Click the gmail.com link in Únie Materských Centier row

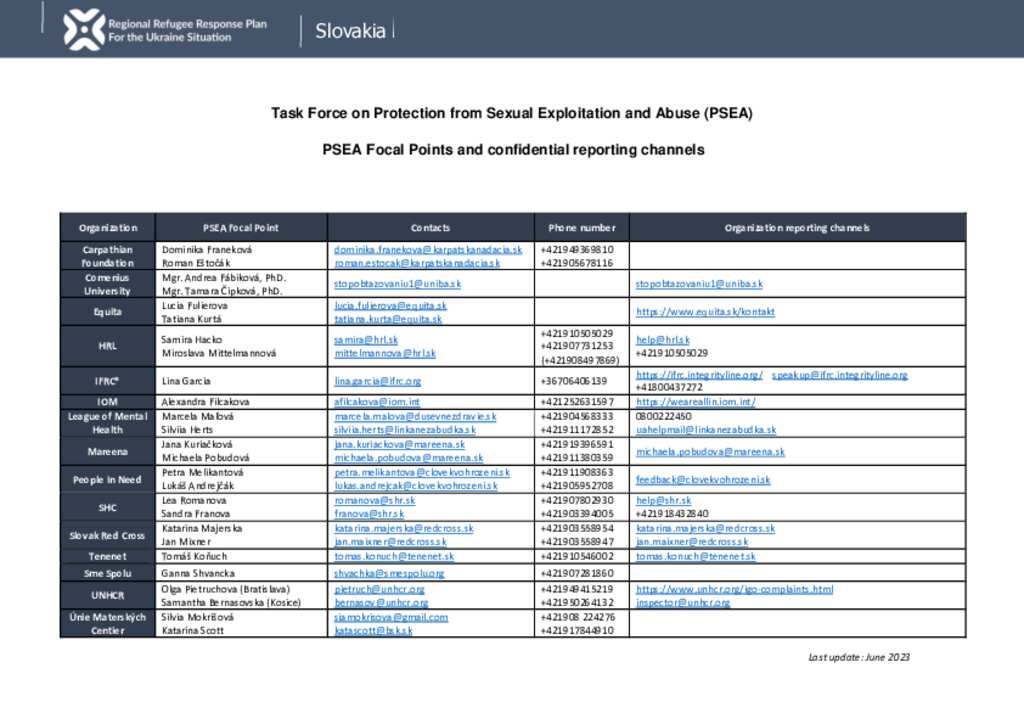pyautogui.click(x=391, y=618)
